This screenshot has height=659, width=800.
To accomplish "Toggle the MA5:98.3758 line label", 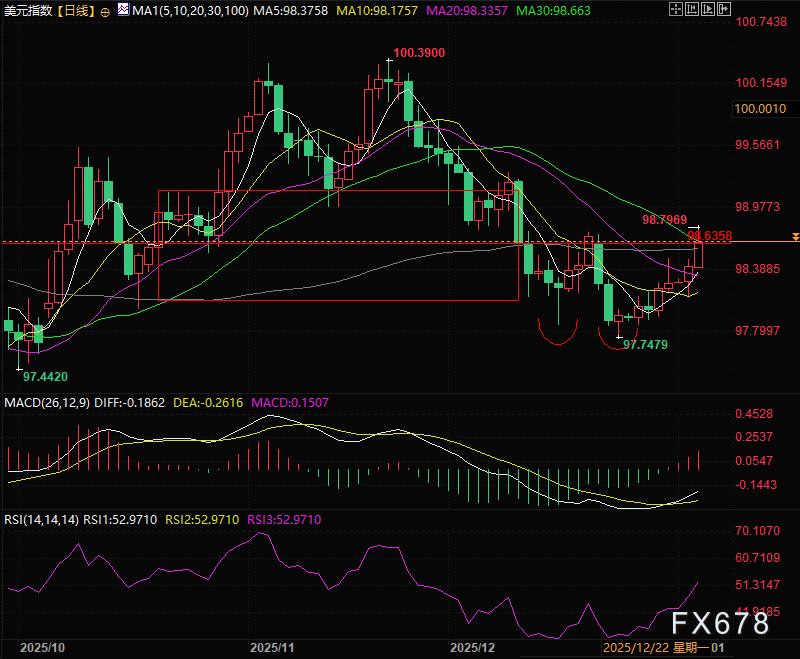I will point(291,11).
